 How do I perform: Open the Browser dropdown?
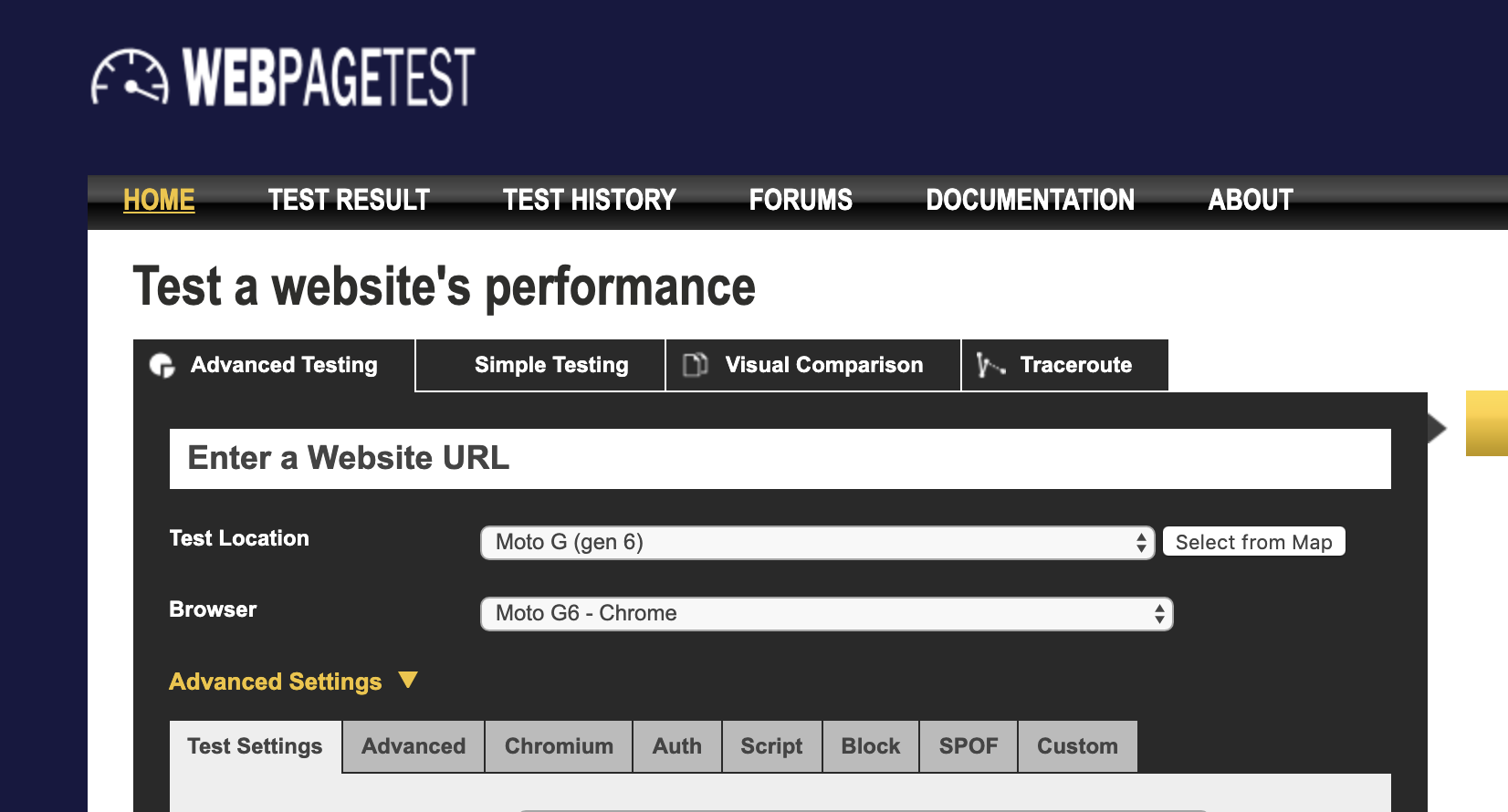(827, 613)
